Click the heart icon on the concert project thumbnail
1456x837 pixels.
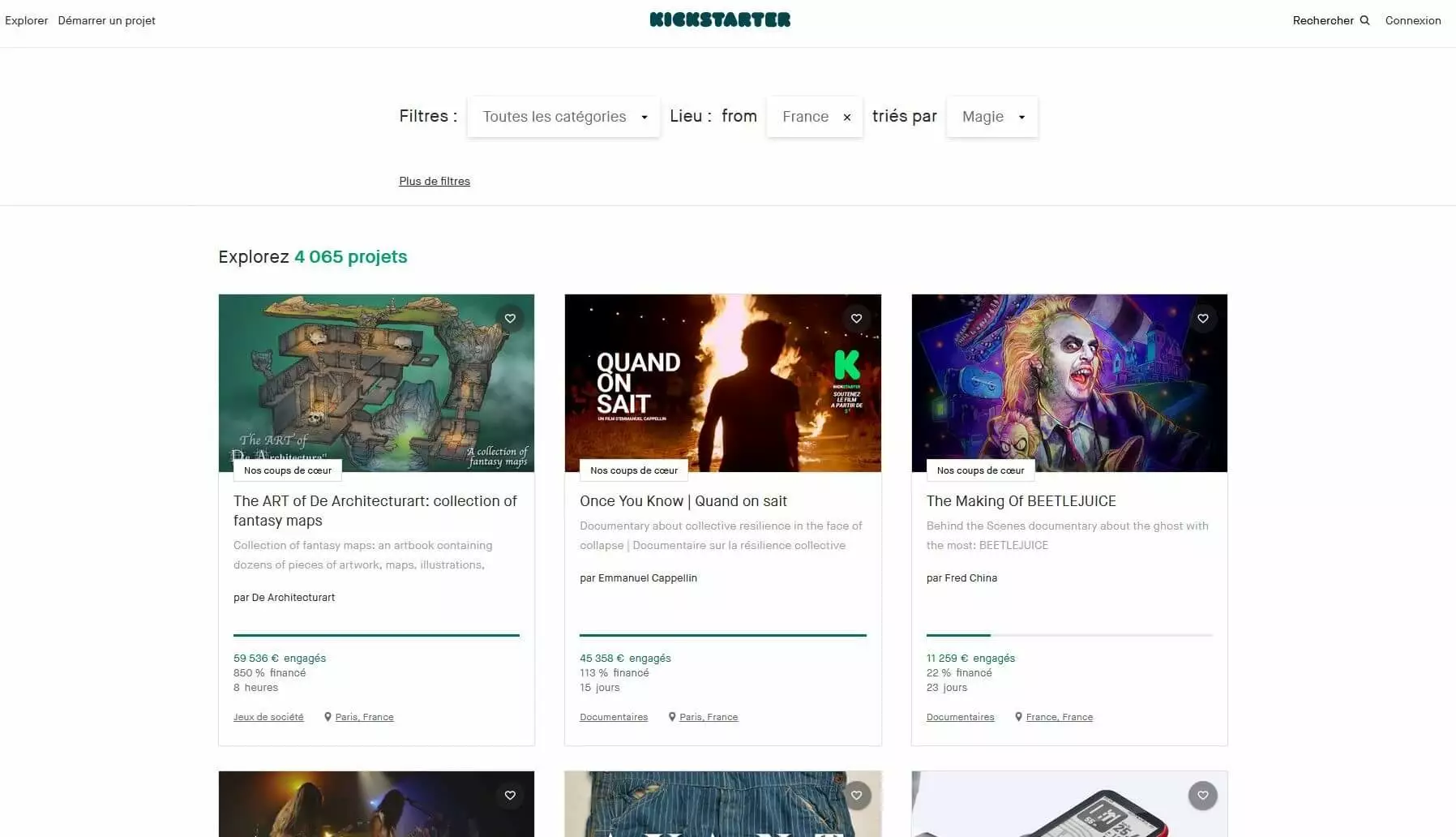[x=510, y=796]
